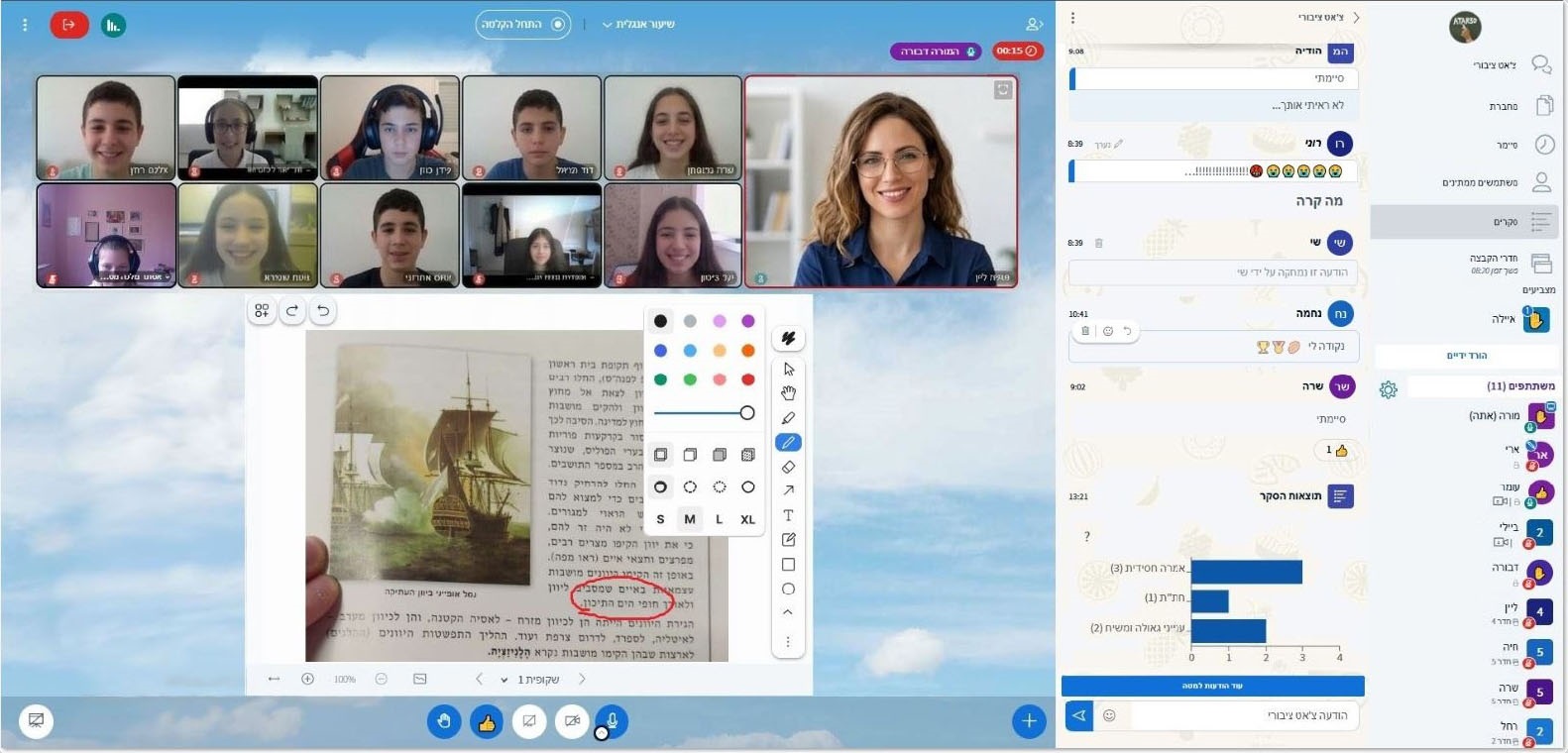Toggle the microphone in bottom bar
The image size is (1568, 753).
tap(612, 721)
